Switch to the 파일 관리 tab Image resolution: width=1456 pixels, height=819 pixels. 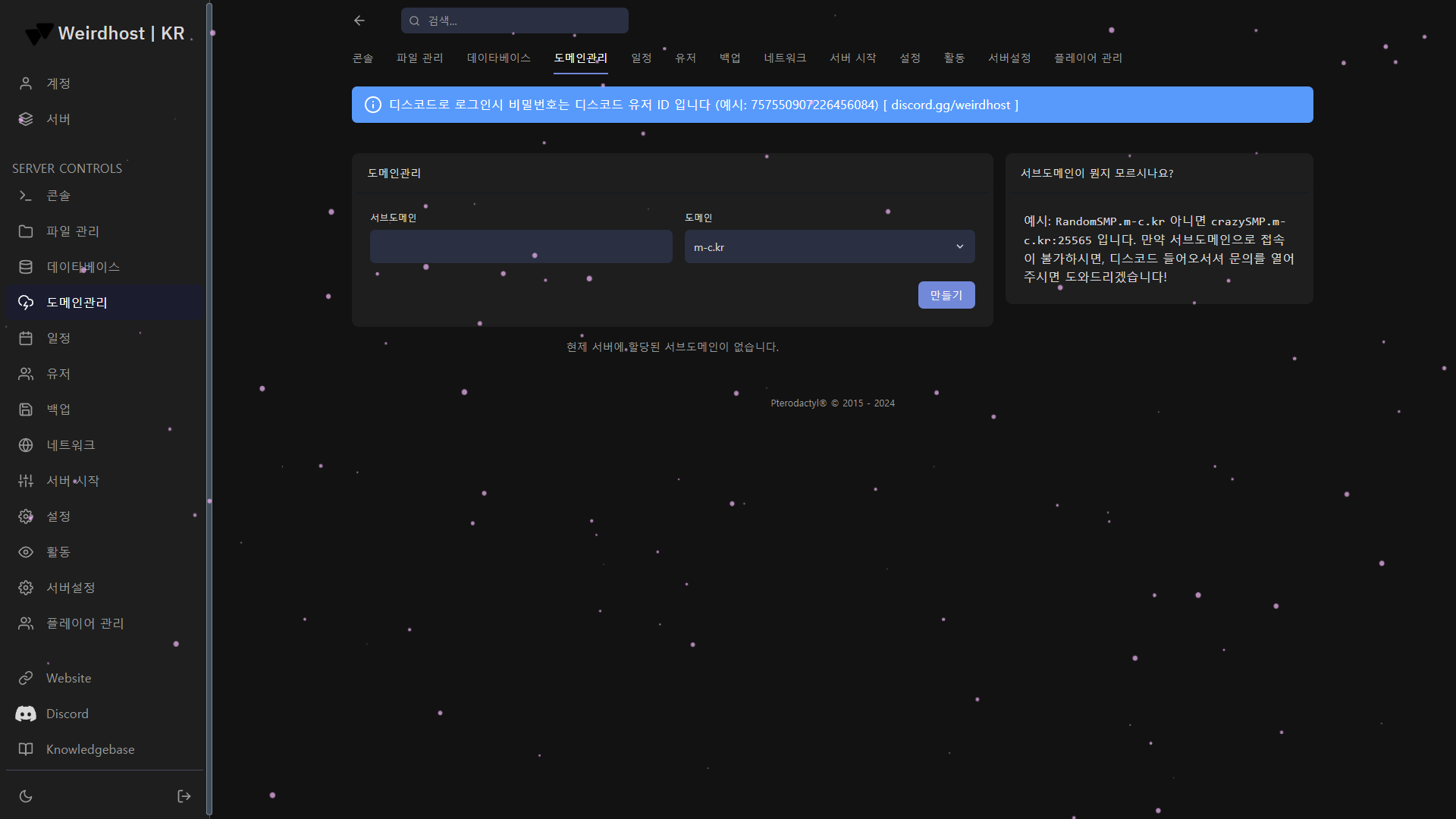(419, 58)
